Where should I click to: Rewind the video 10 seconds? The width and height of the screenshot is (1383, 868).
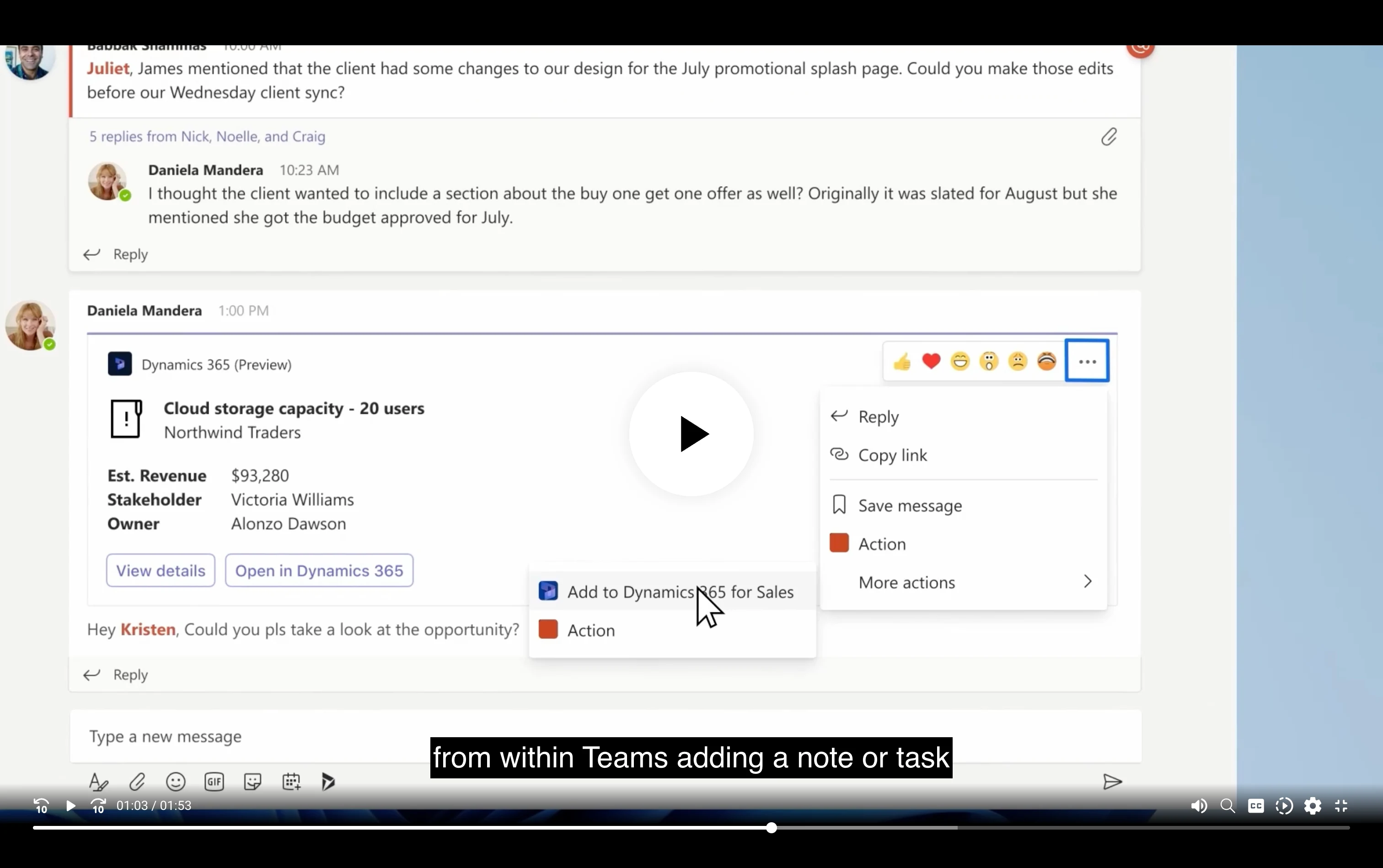(x=41, y=806)
